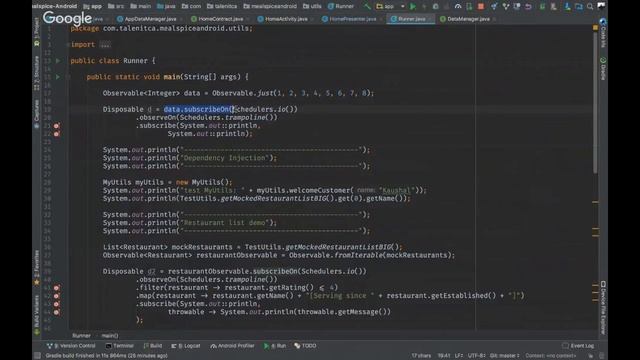The height and width of the screenshot is (360, 640).
Task: Toggle breakpoint on line 21
Action: [57, 125]
